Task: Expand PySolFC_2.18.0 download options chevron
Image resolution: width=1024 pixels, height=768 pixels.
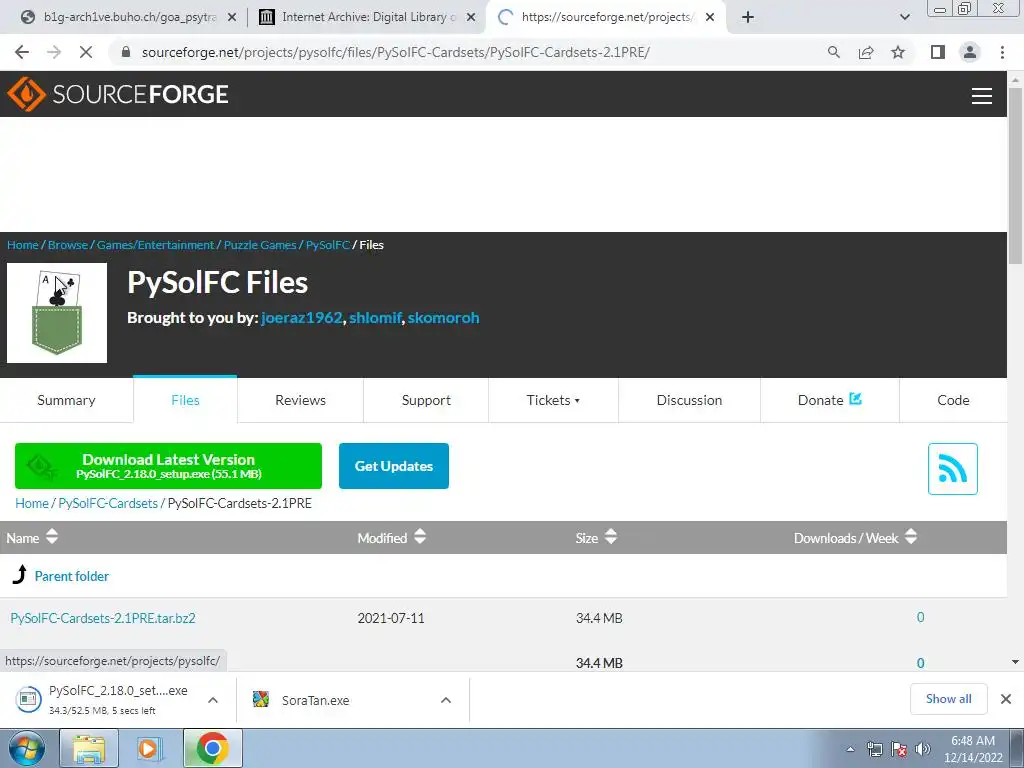Action: [x=213, y=700]
